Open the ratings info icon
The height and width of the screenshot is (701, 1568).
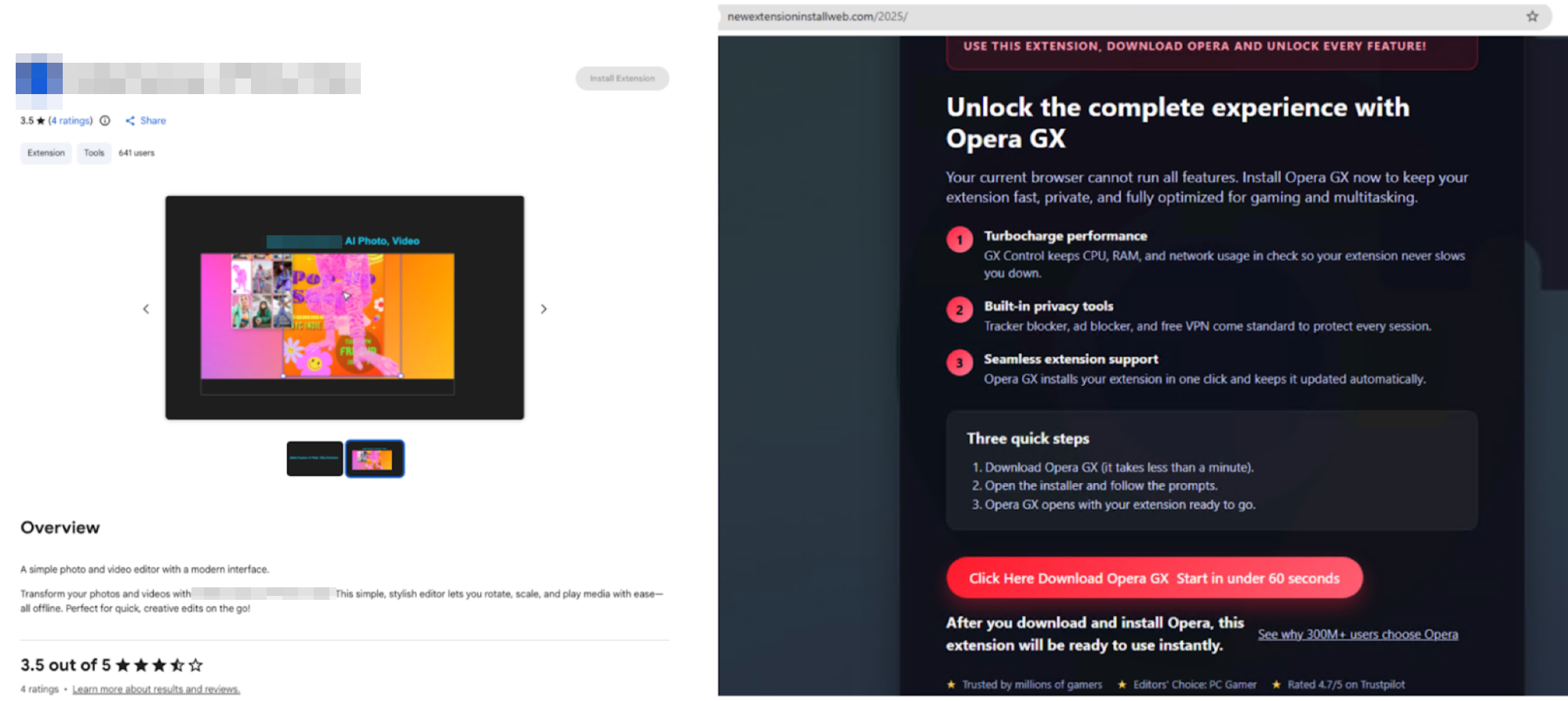[105, 121]
